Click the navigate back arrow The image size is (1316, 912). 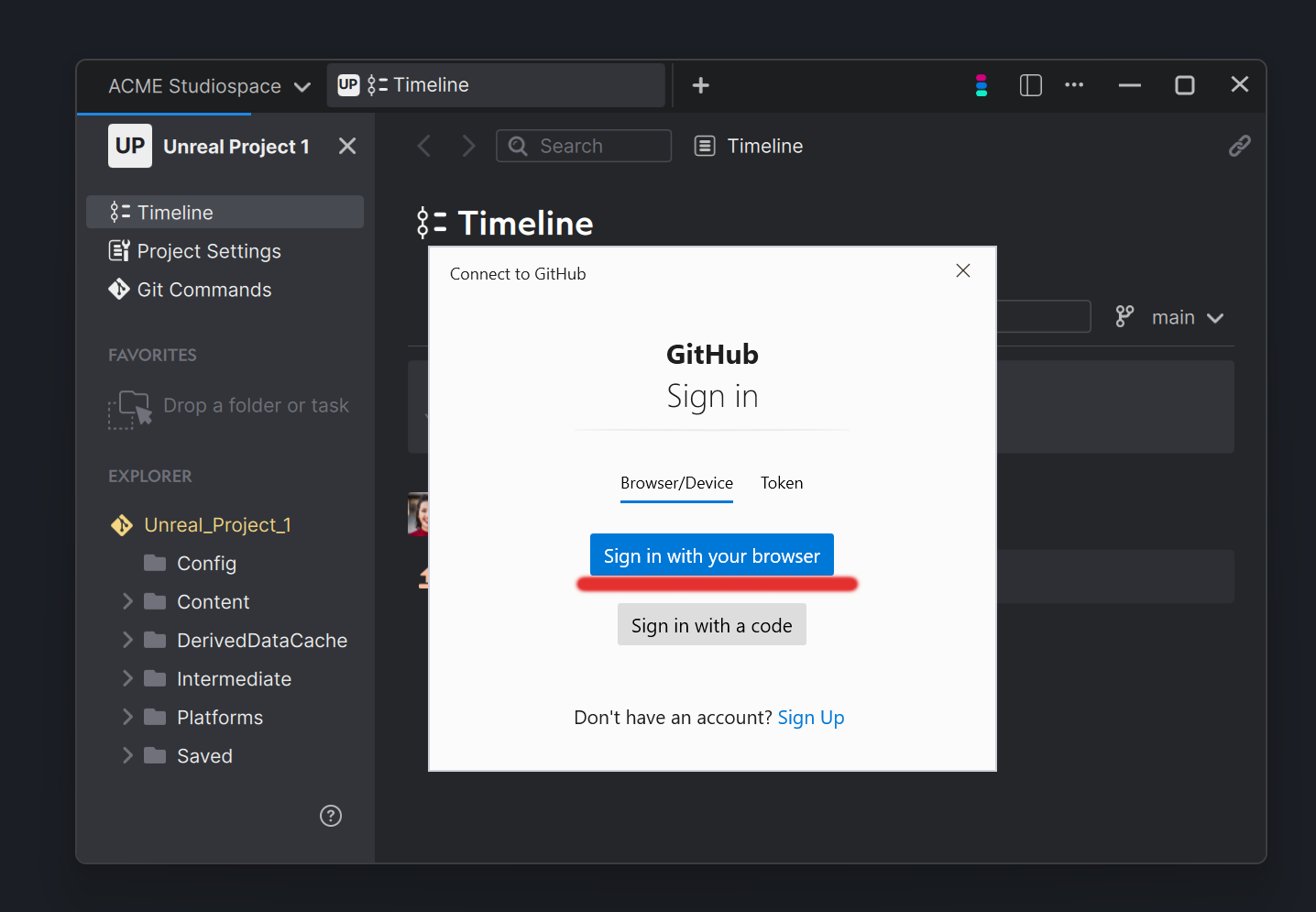(x=423, y=145)
